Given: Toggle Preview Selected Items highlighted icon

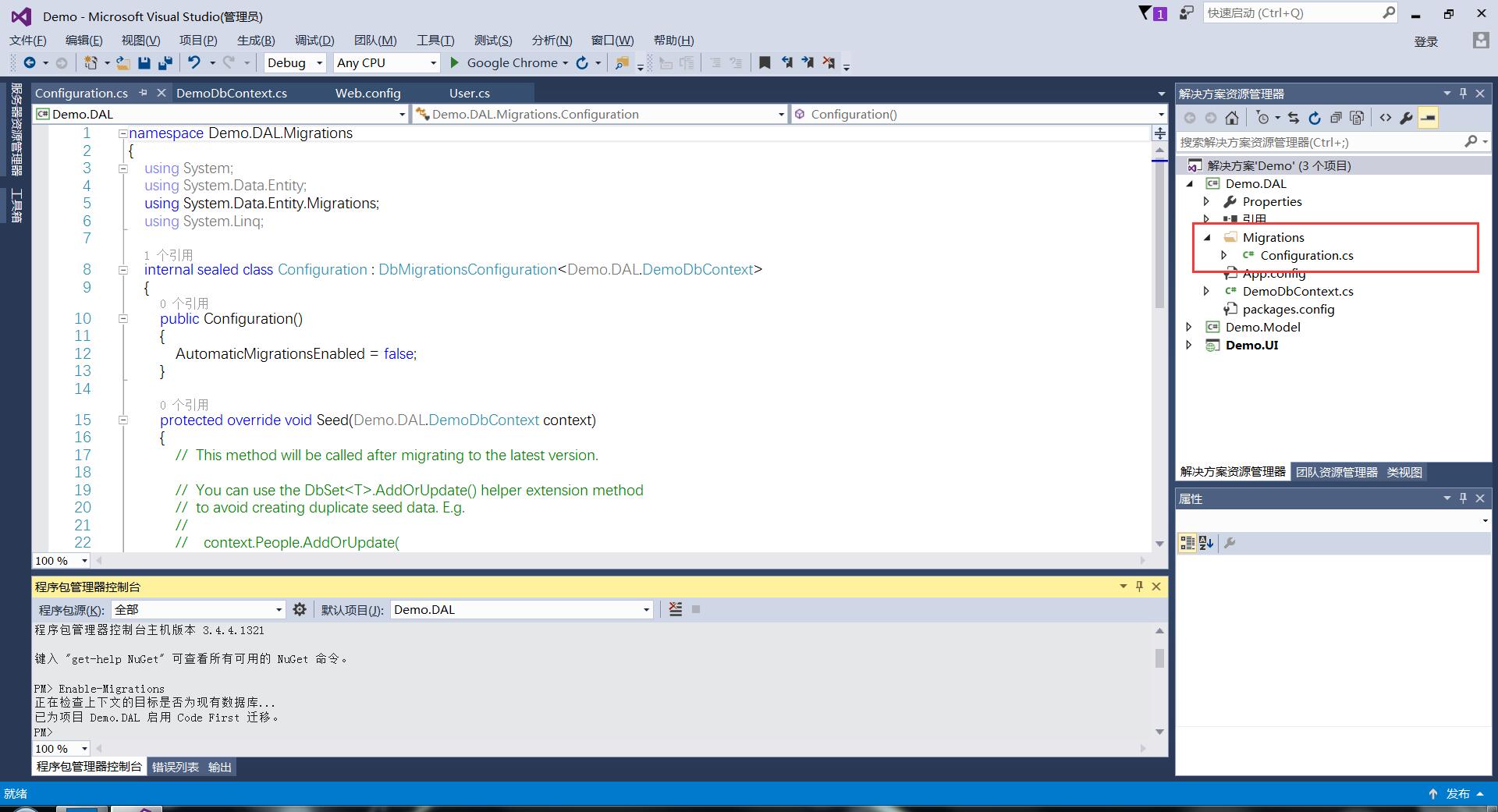Looking at the screenshot, I should tap(1428, 118).
